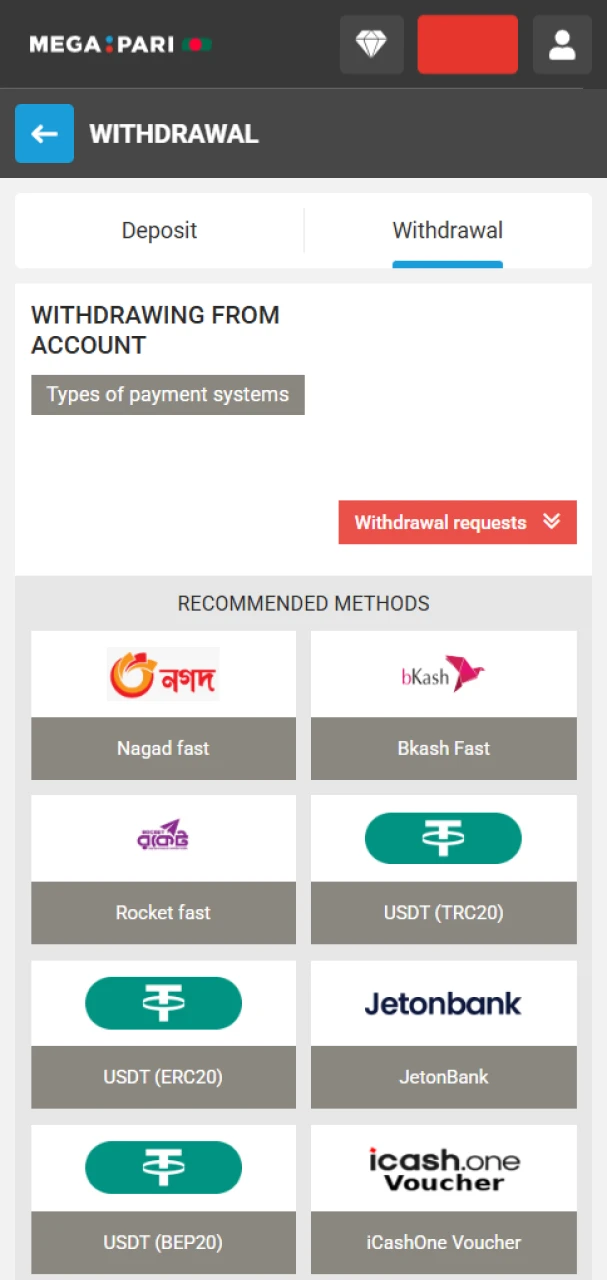Choose Nagad fast as withdrawal method
This screenshot has width=607, height=1280.
point(163,748)
